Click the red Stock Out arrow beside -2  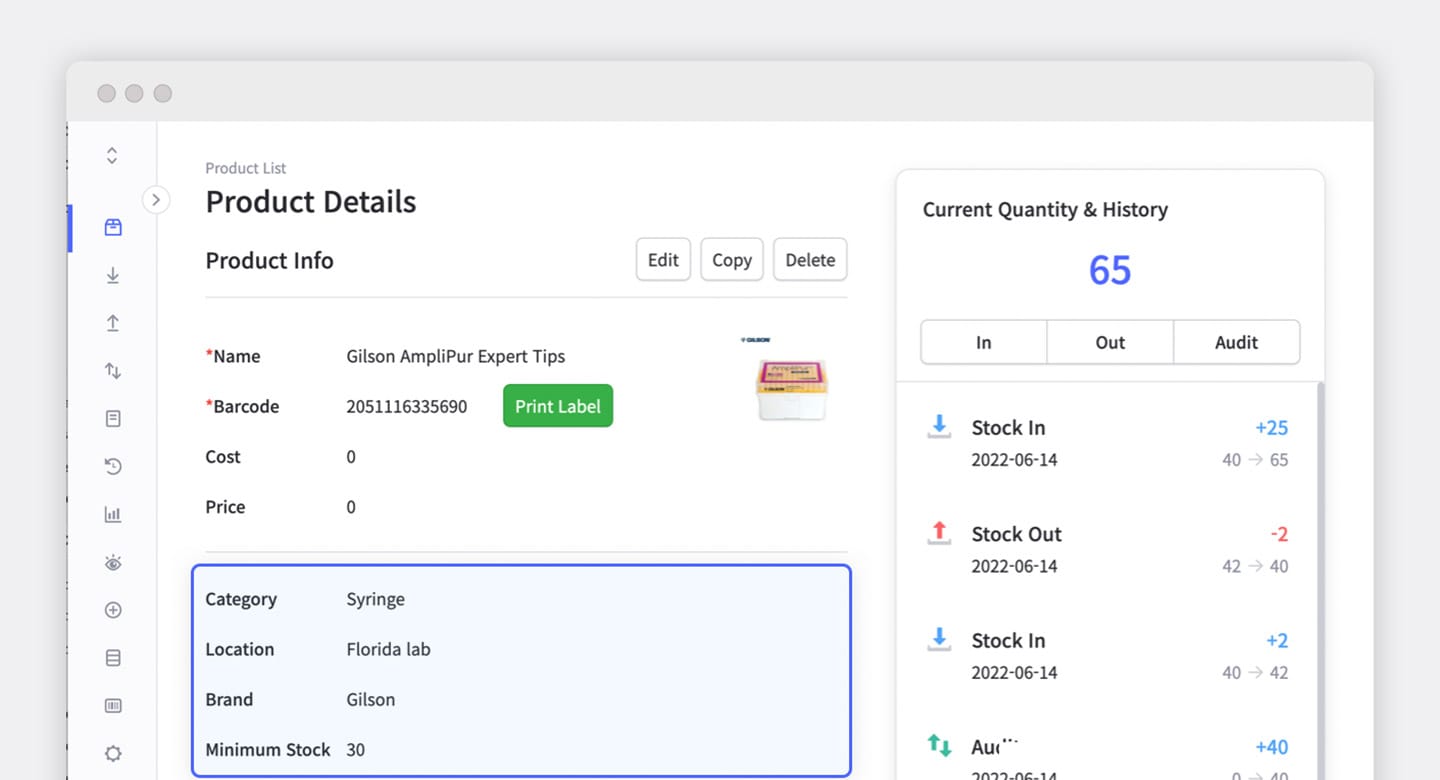[938, 533]
